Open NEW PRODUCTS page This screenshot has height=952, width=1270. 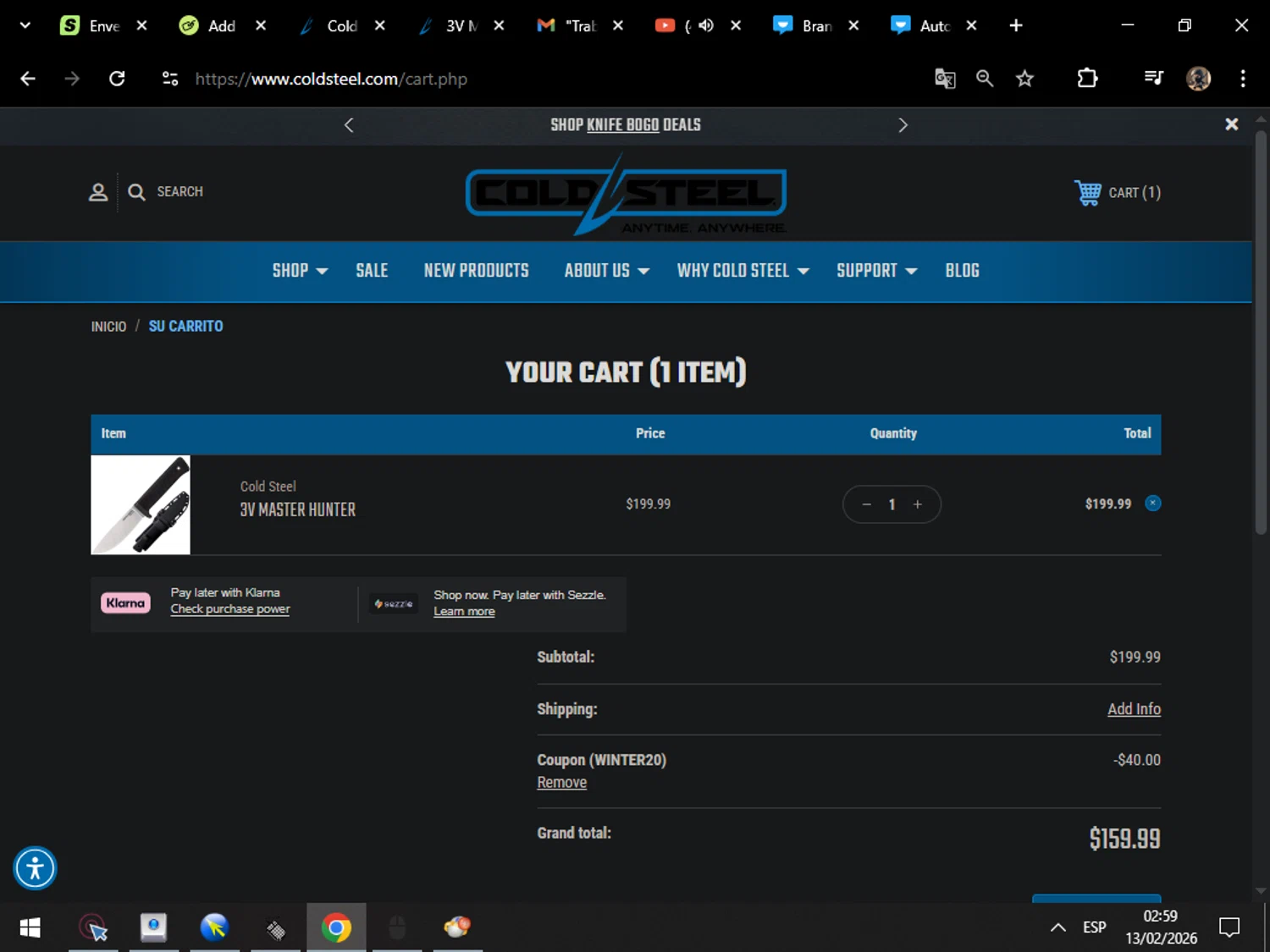coord(476,271)
